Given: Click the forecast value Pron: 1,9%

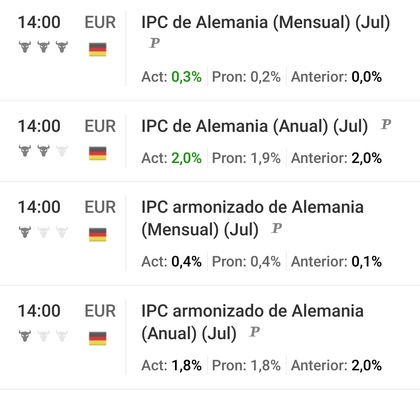Looking at the screenshot, I should tap(246, 158).
